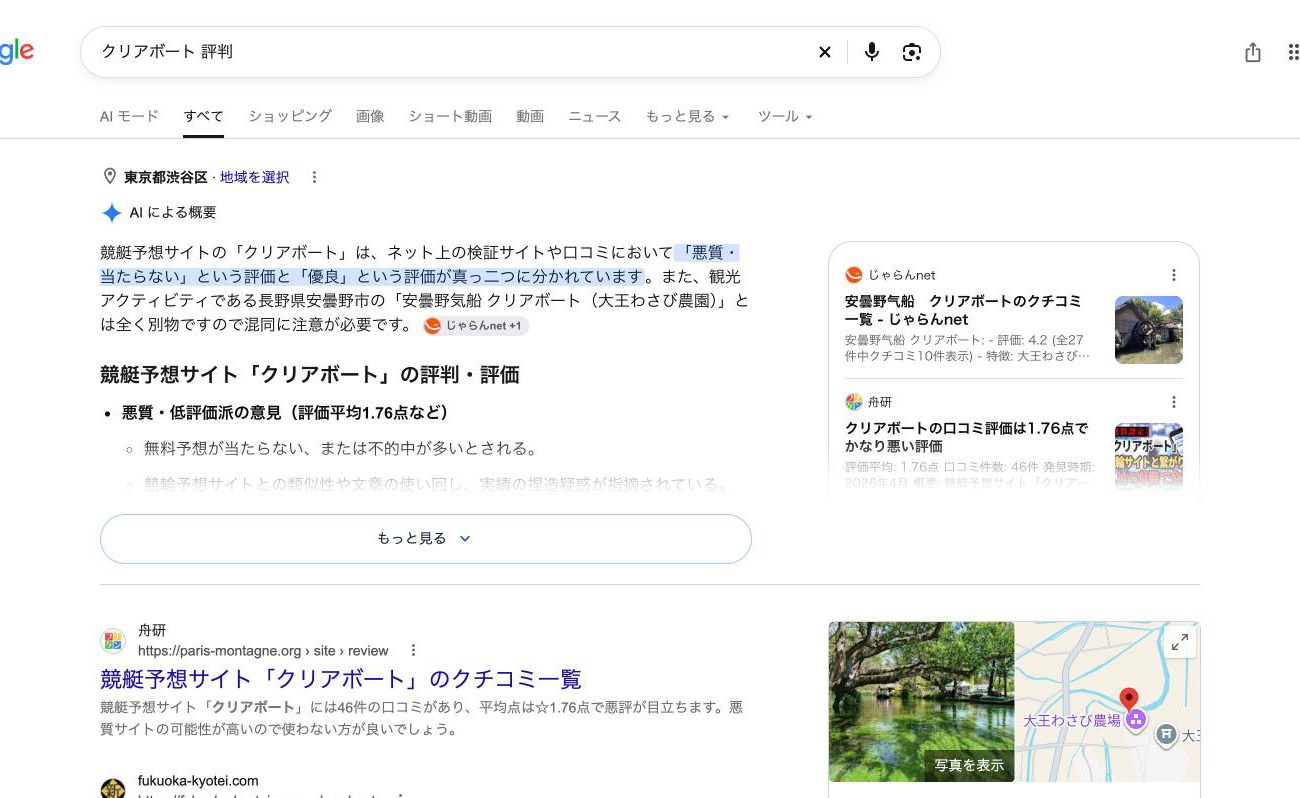The height and width of the screenshot is (798, 1300).
Task: Expand the map with the fullscreen icon
Action: (x=1180, y=642)
